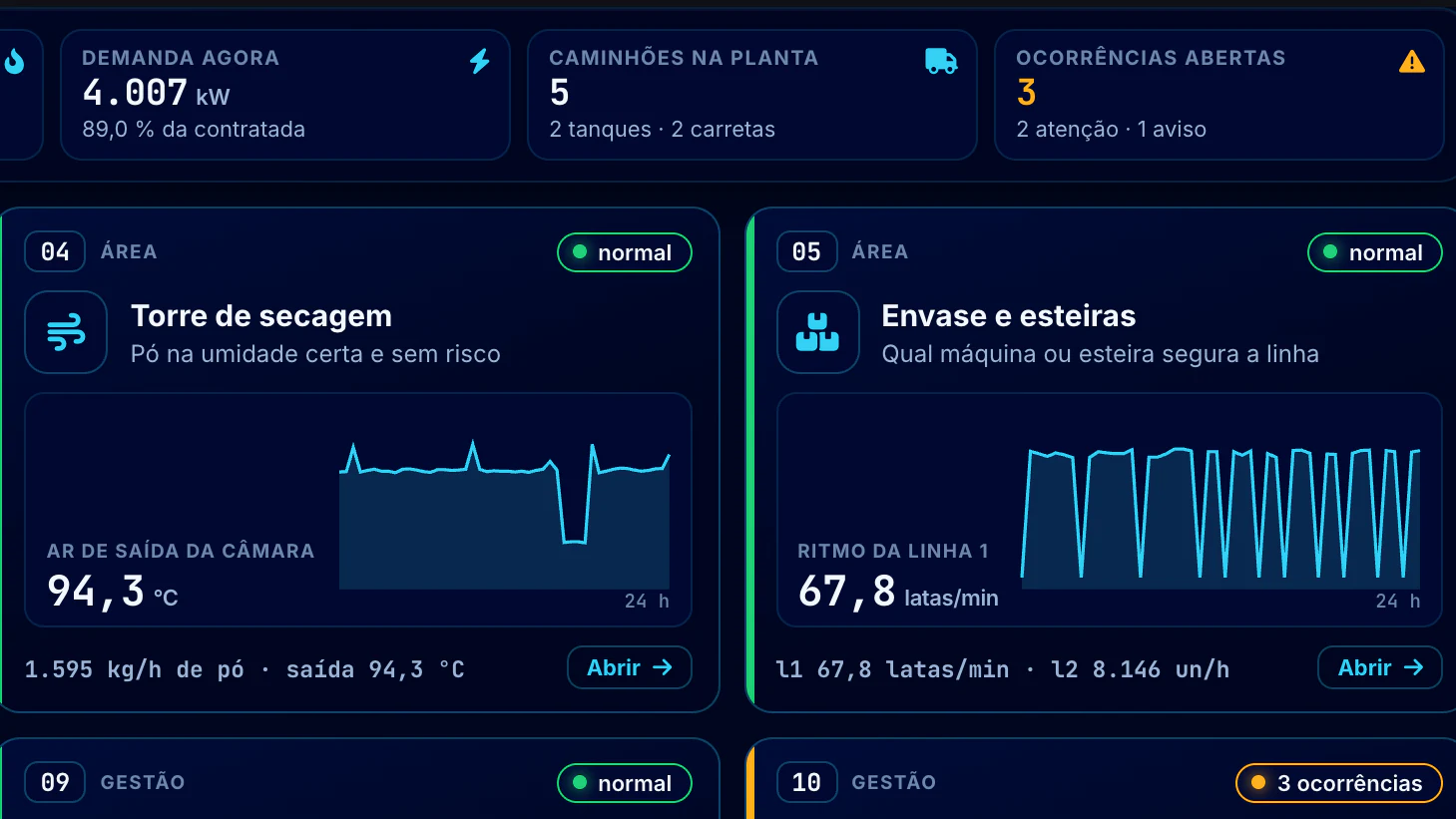Open the Envase e esteiras area with Abrir
Image resolution: width=1456 pixels, height=819 pixels.
(1379, 667)
